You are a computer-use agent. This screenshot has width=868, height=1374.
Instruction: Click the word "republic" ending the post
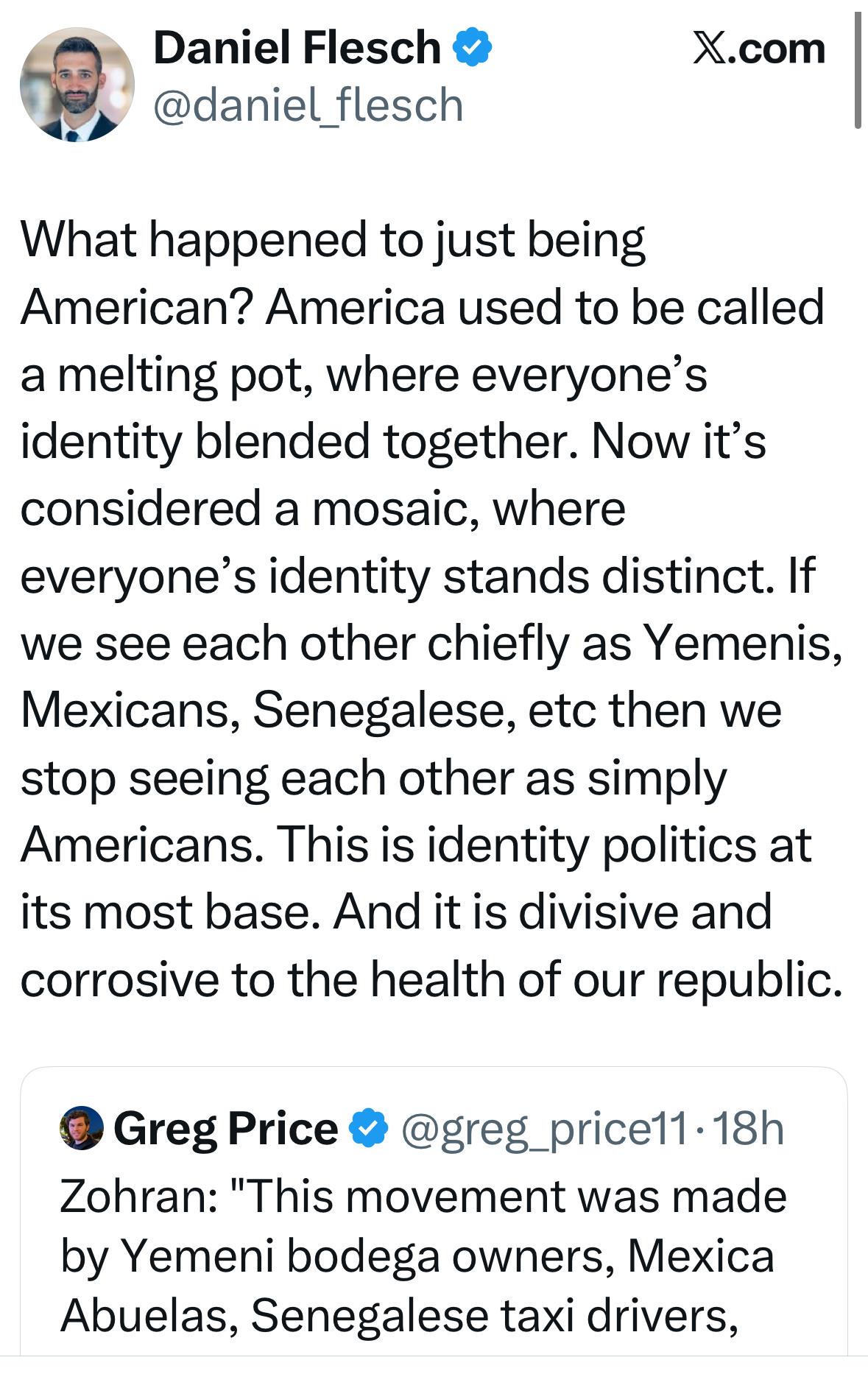pyautogui.click(x=744, y=979)
